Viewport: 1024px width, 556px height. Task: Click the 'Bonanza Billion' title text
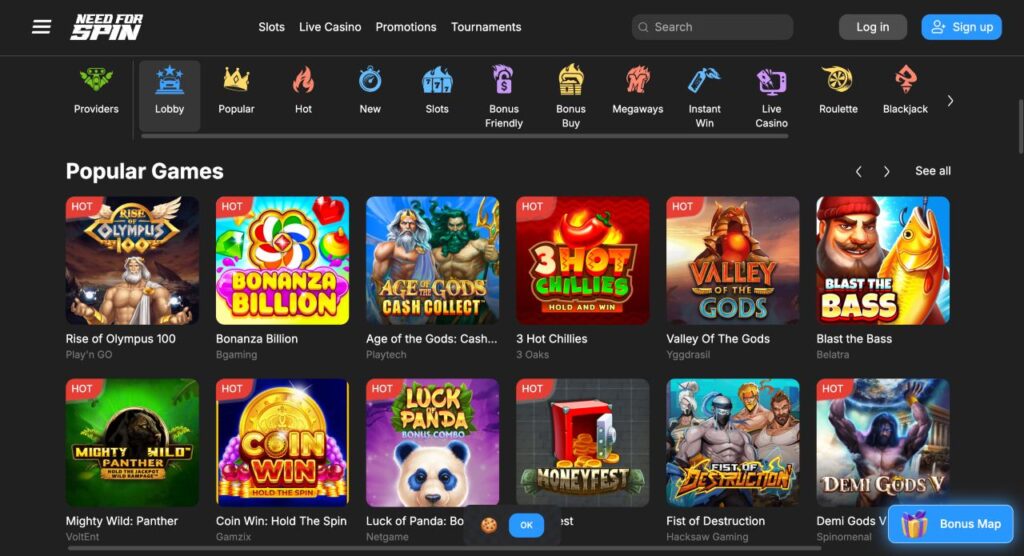(257, 338)
